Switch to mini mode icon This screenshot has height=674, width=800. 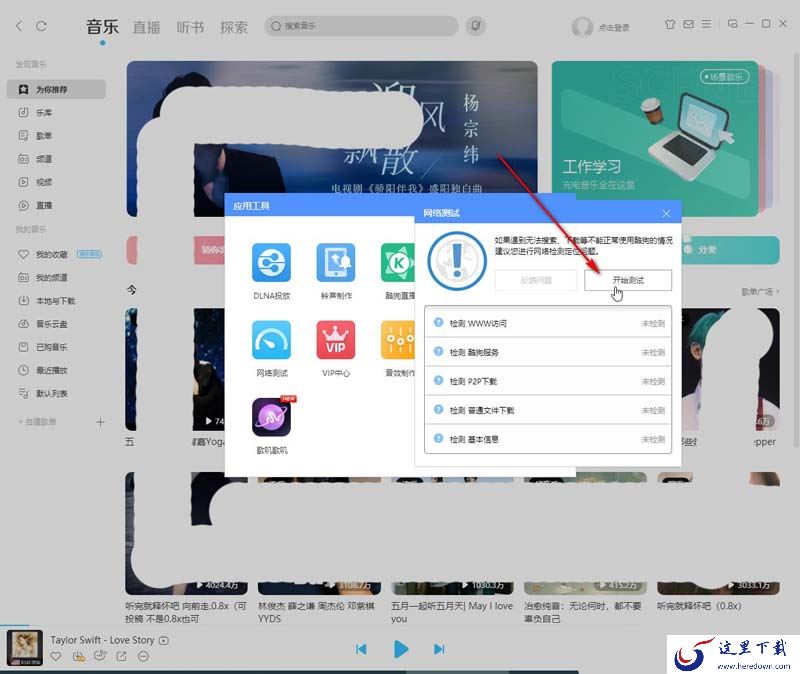733,24
